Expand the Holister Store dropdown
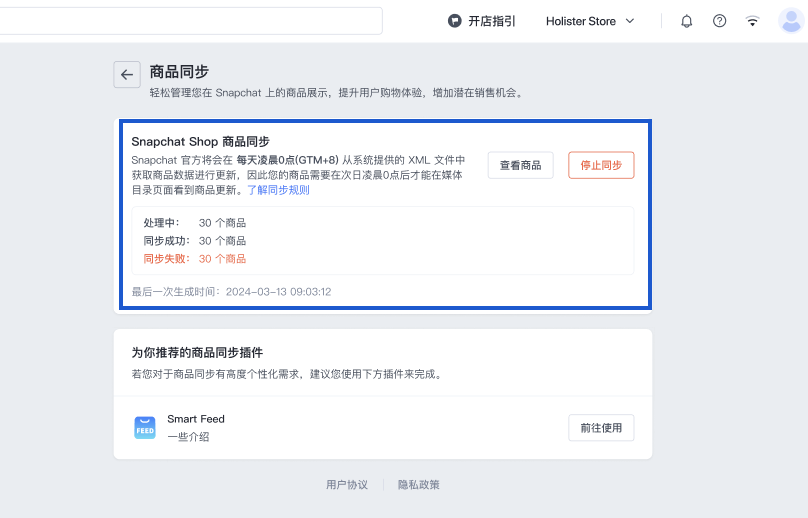This screenshot has width=808, height=518. pyautogui.click(x=590, y=21)
